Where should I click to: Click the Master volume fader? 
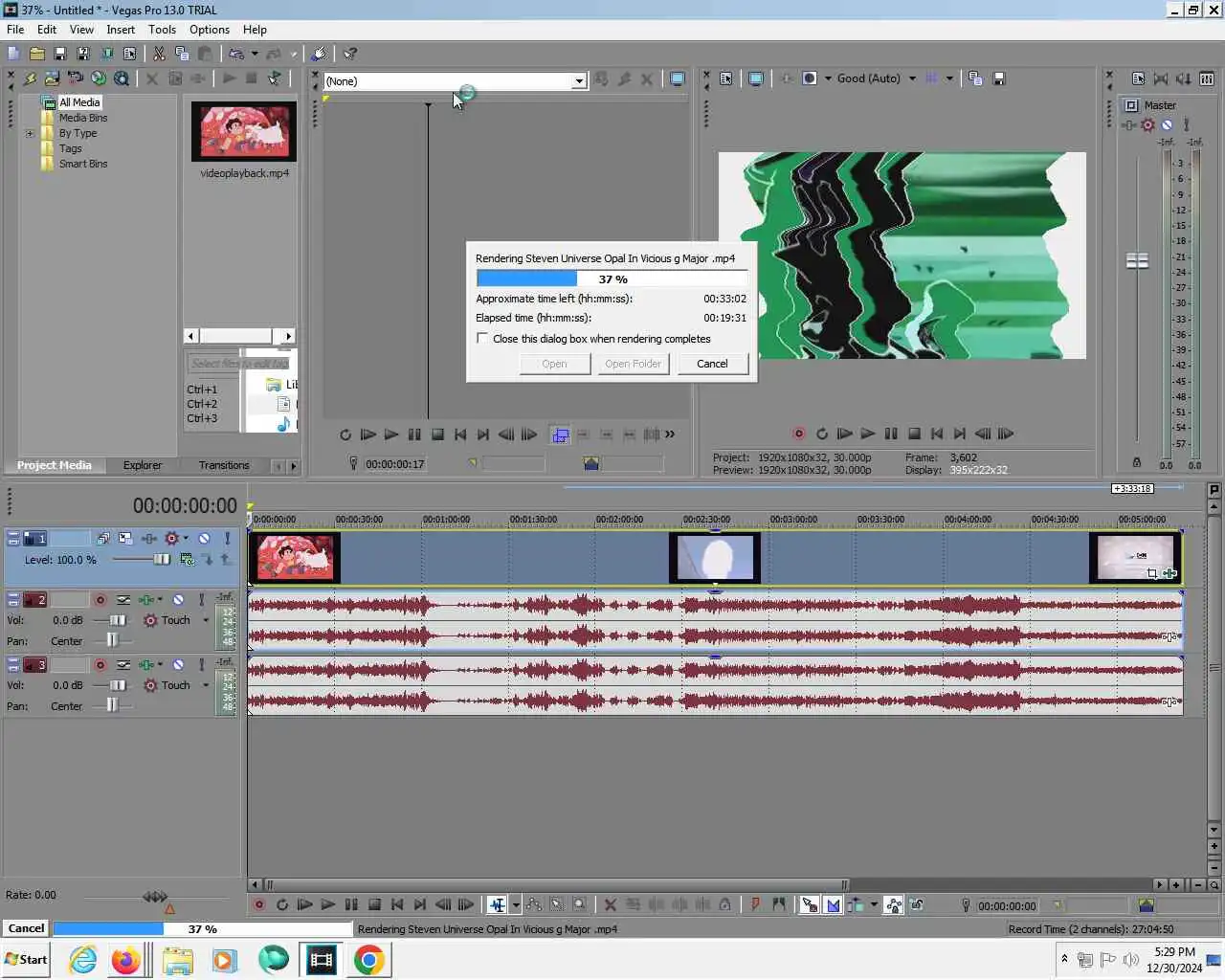point(1137,260)
